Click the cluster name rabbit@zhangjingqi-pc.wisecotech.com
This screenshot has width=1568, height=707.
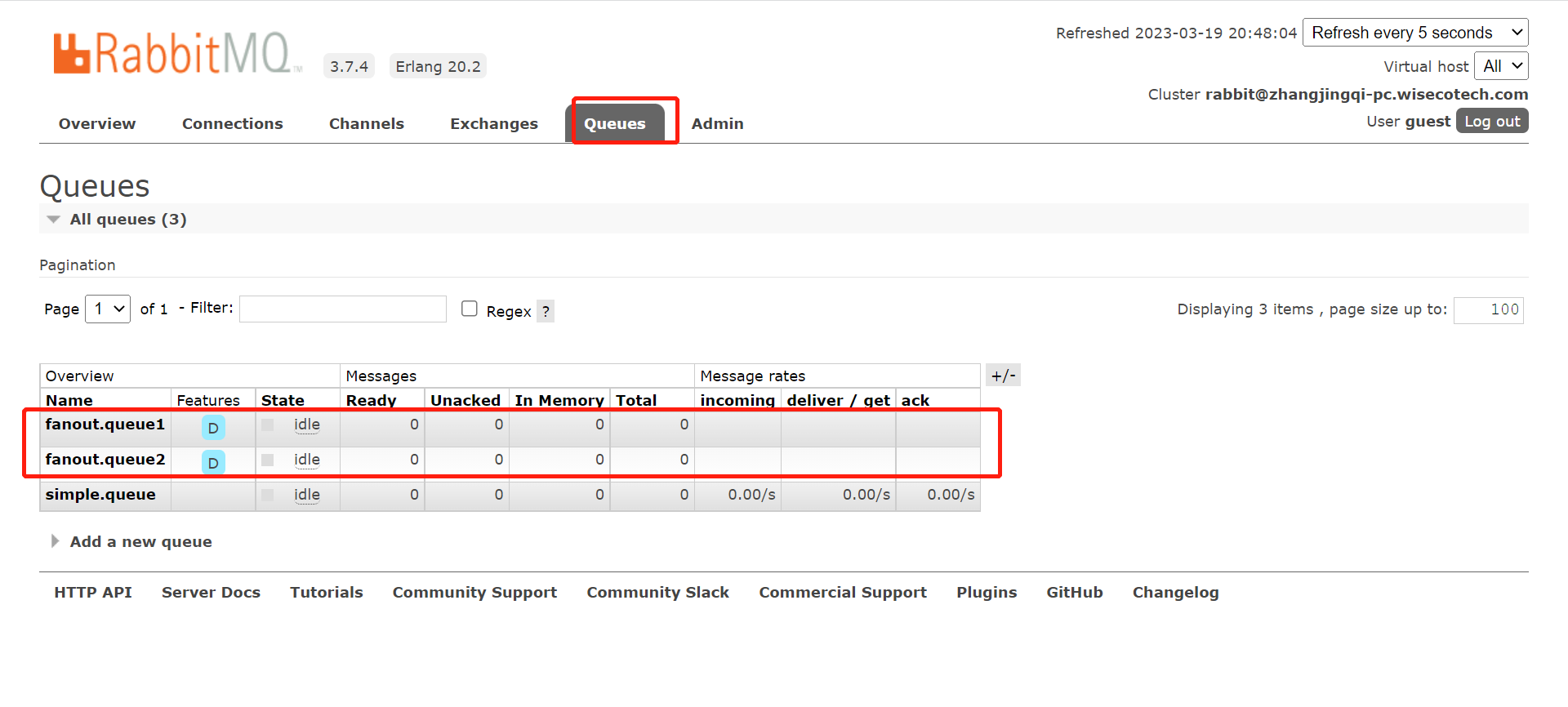point(1367,94)
